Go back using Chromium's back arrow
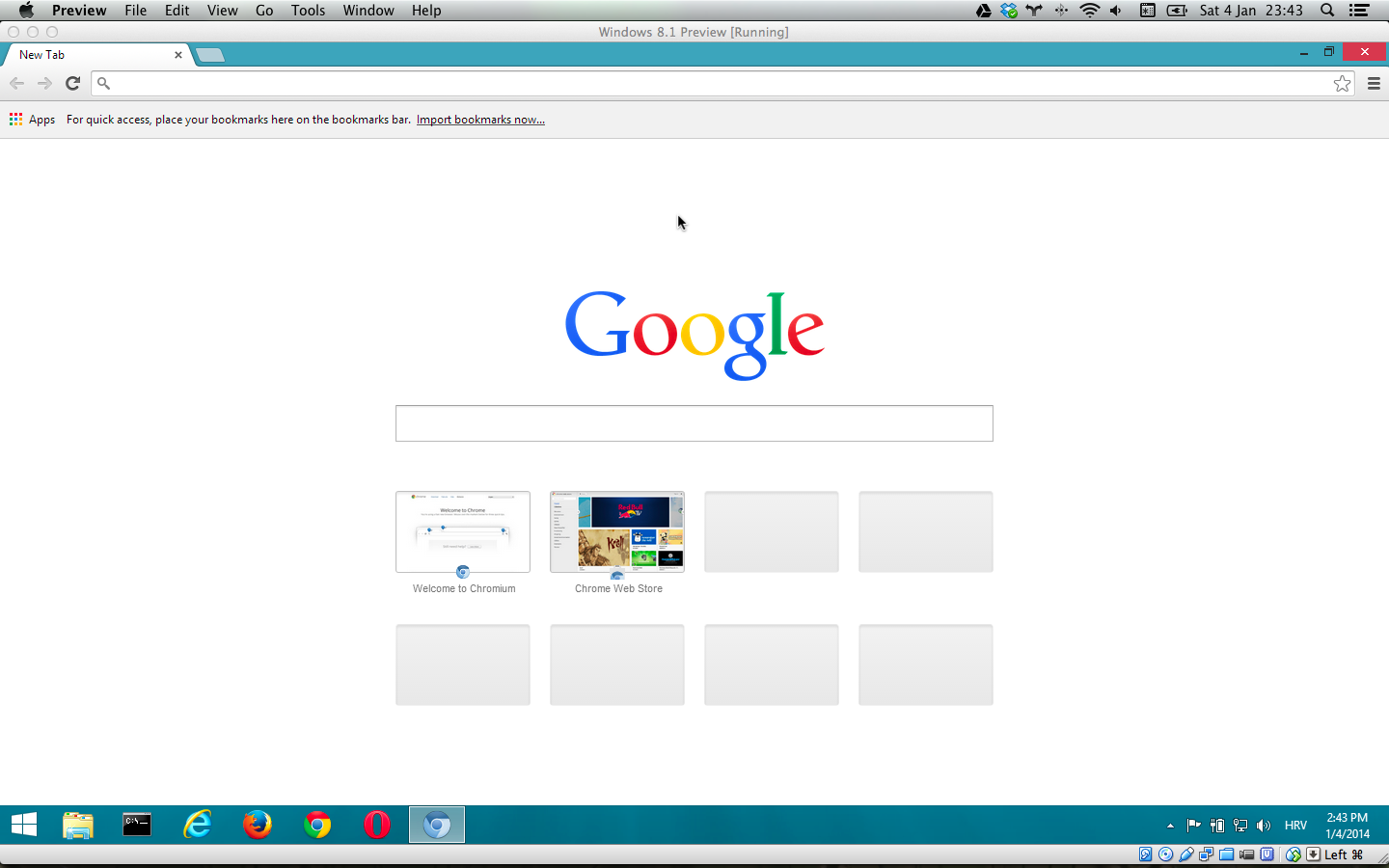The image size is (1389, 868). click(17, 83)
